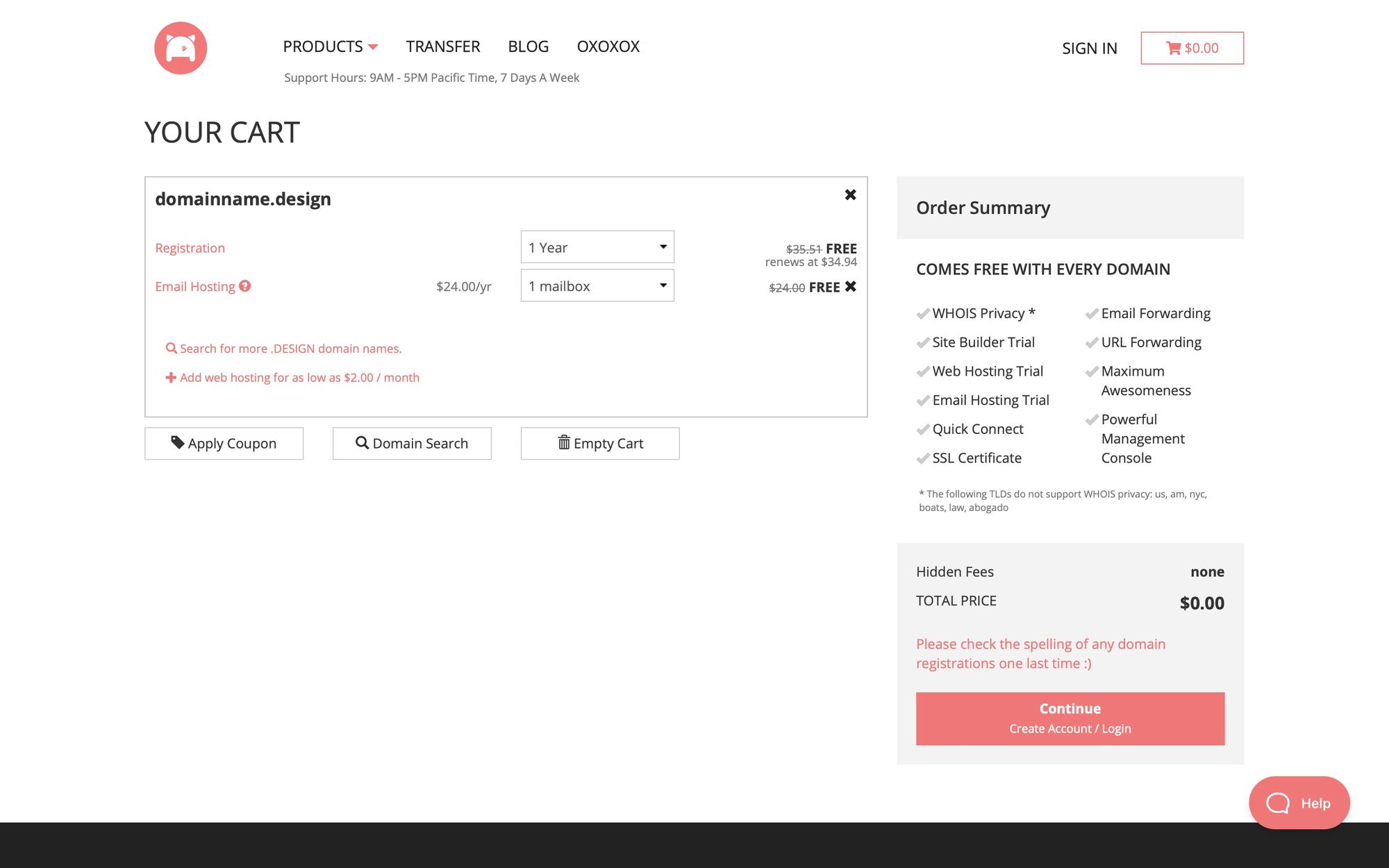Click the SIGN IN link
The height and width of the screenshot is (868, 1389).
(1089, 49)
